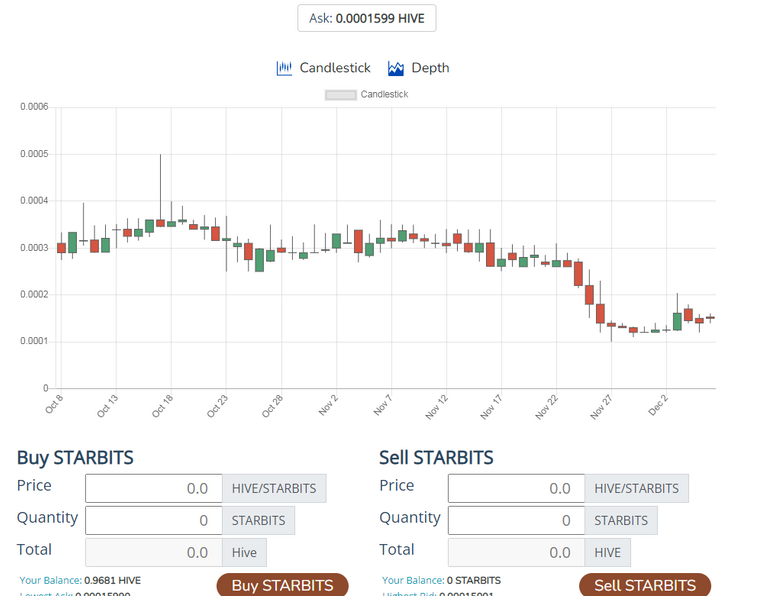Click the Dec 2 x-axis label

point(657,405)
